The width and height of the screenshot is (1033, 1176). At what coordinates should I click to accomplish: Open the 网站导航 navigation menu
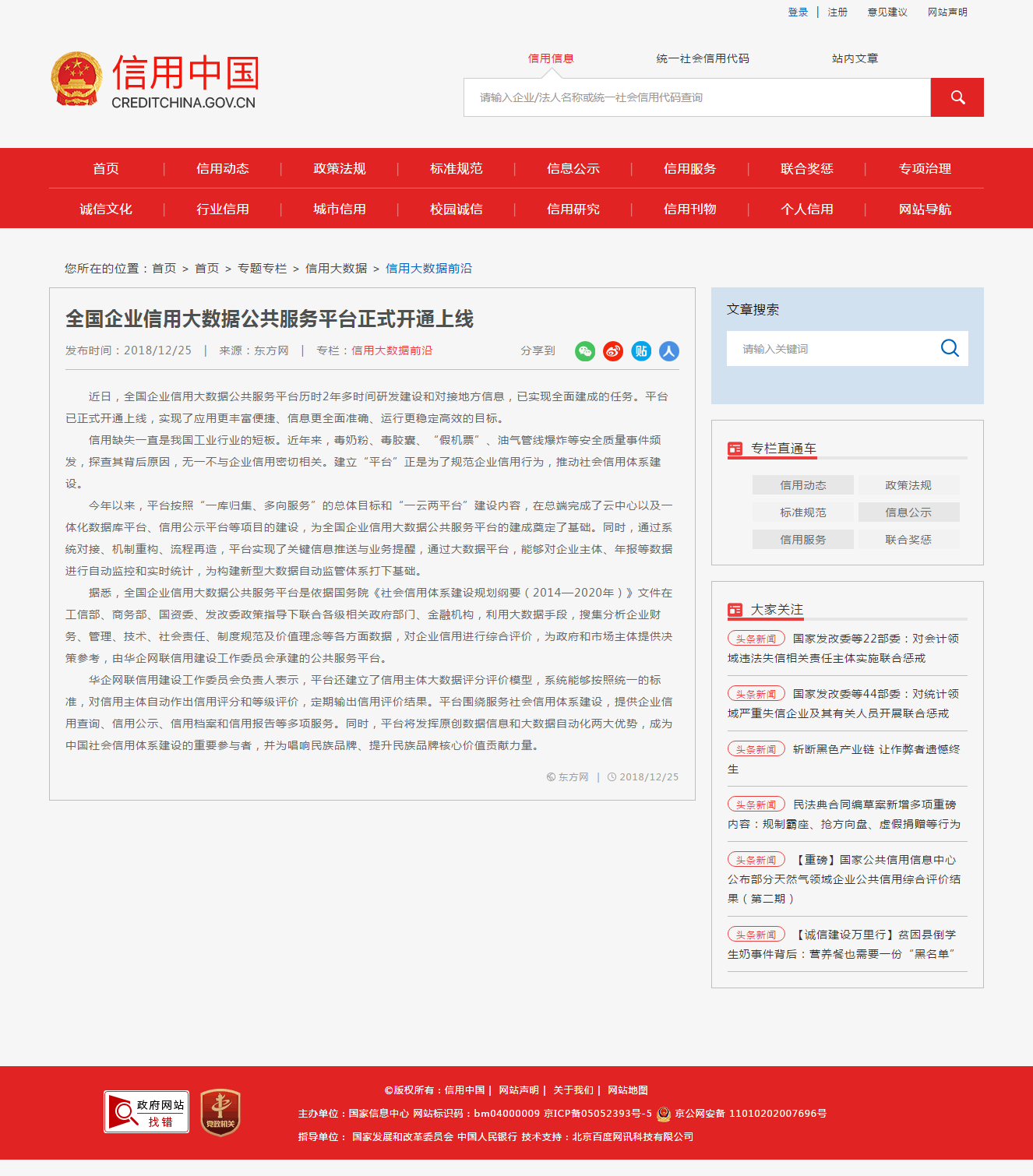click(925, 209)
